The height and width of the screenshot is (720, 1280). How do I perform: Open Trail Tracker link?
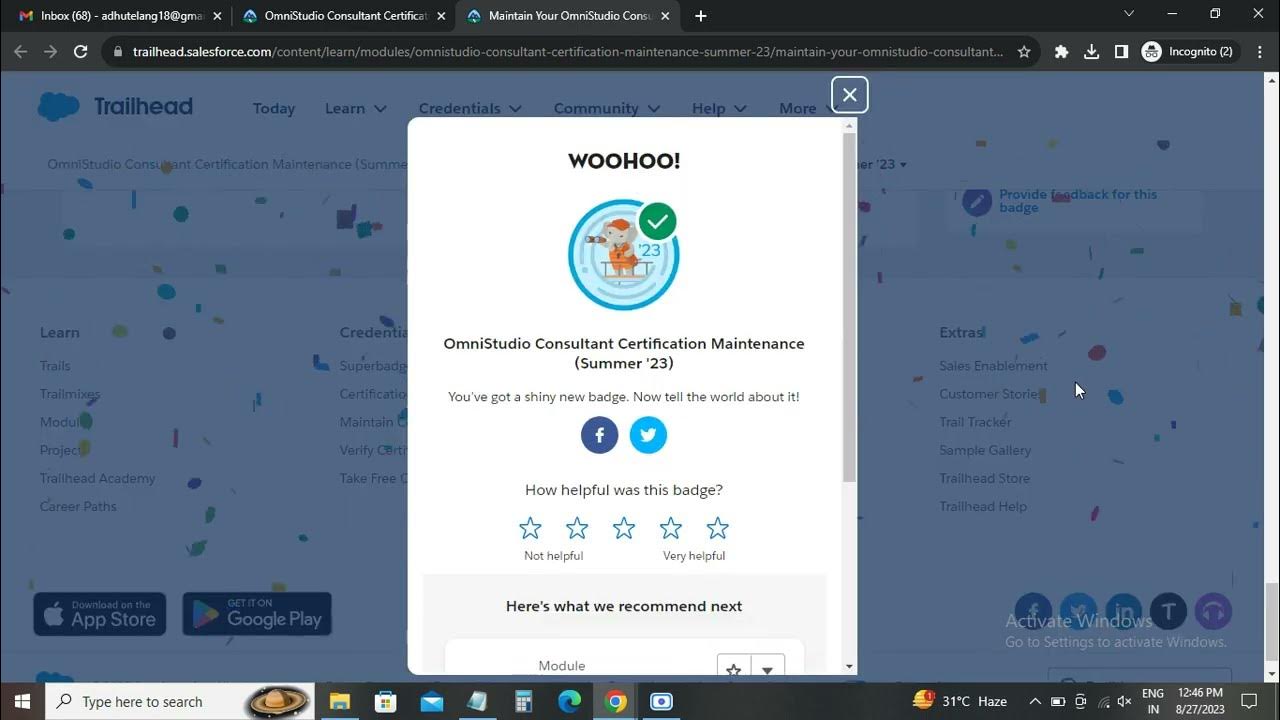click(975, 422)
